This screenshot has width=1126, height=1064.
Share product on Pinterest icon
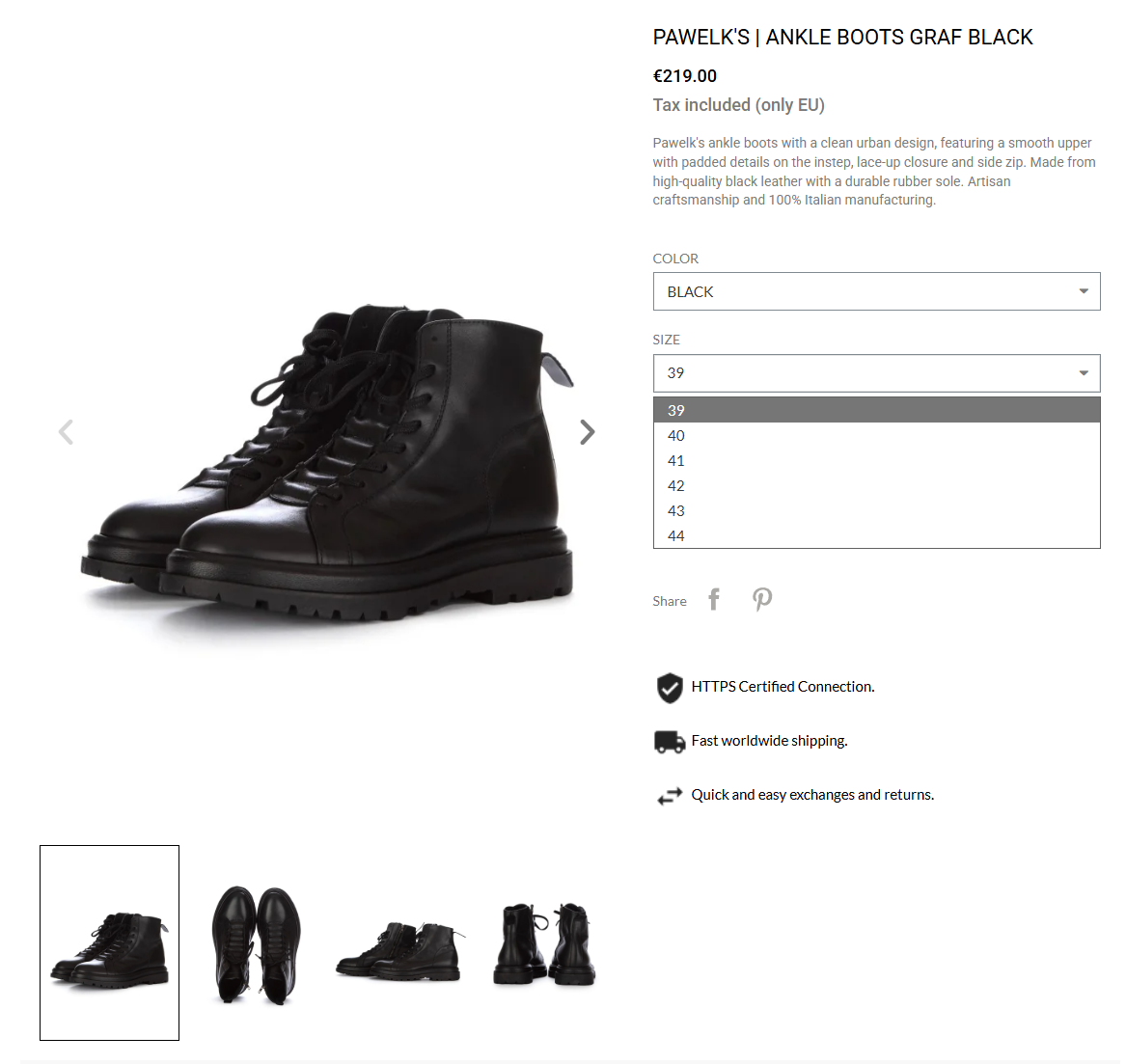(762, 599)
